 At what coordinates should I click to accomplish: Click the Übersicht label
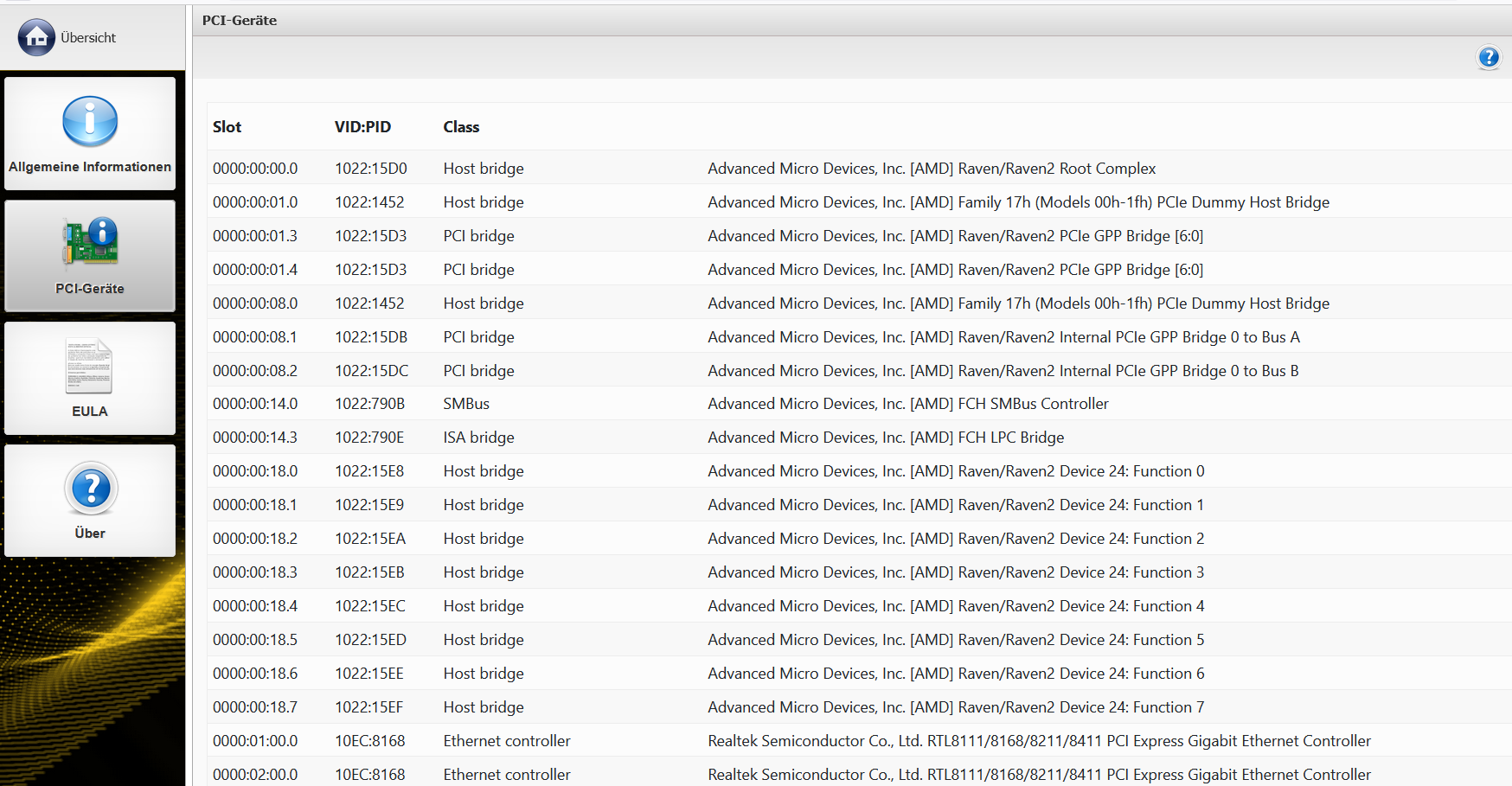click(88, 38)
